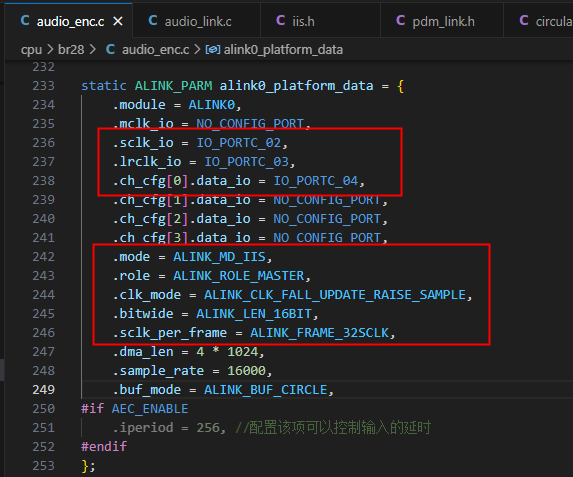Viewport: 573px width, 477px height.
Task: Click line number 249 in the gutter
Action: click(x=43, y=390)
